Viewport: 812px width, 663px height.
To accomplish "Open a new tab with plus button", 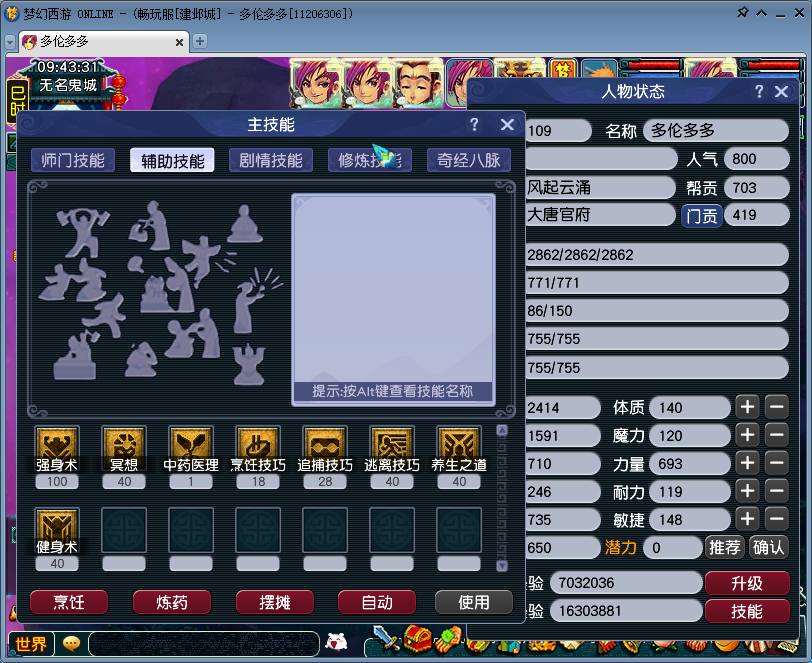I will point(200,41).
